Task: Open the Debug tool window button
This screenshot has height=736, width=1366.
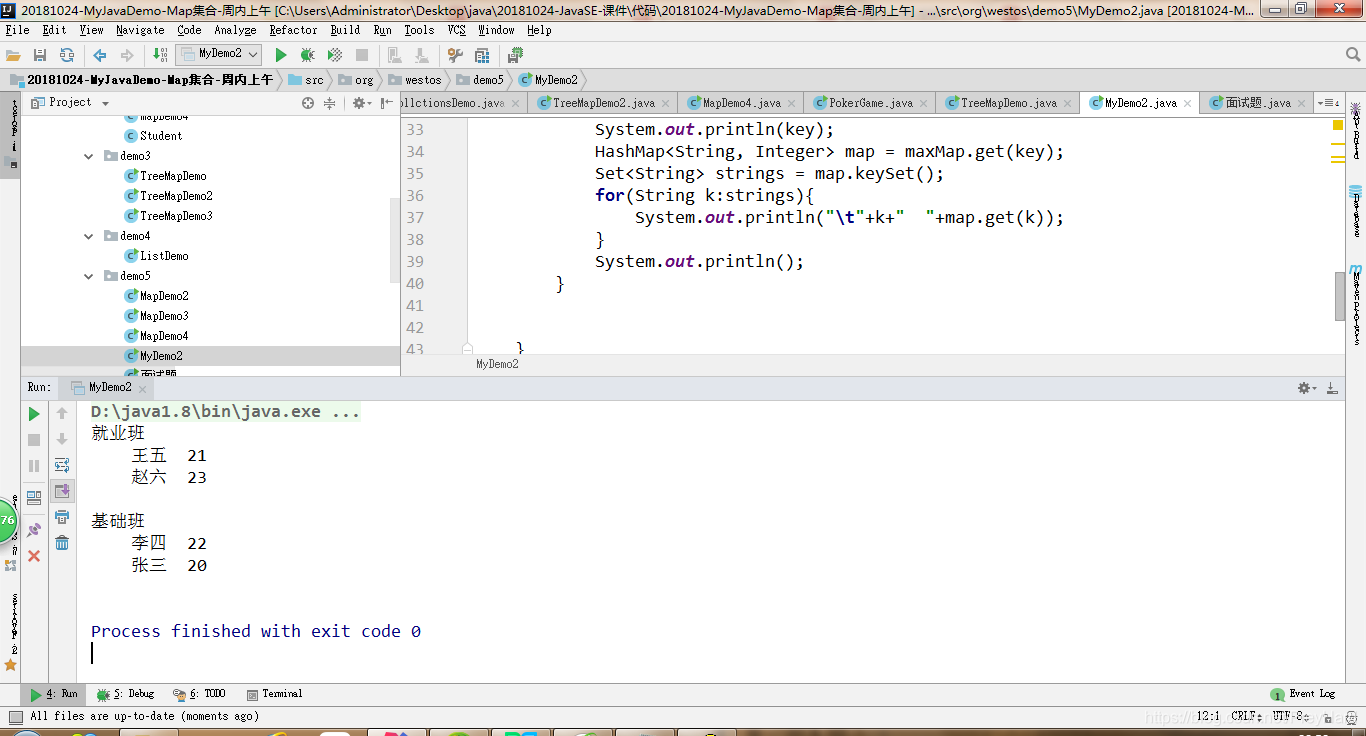Action: [125, 694]
